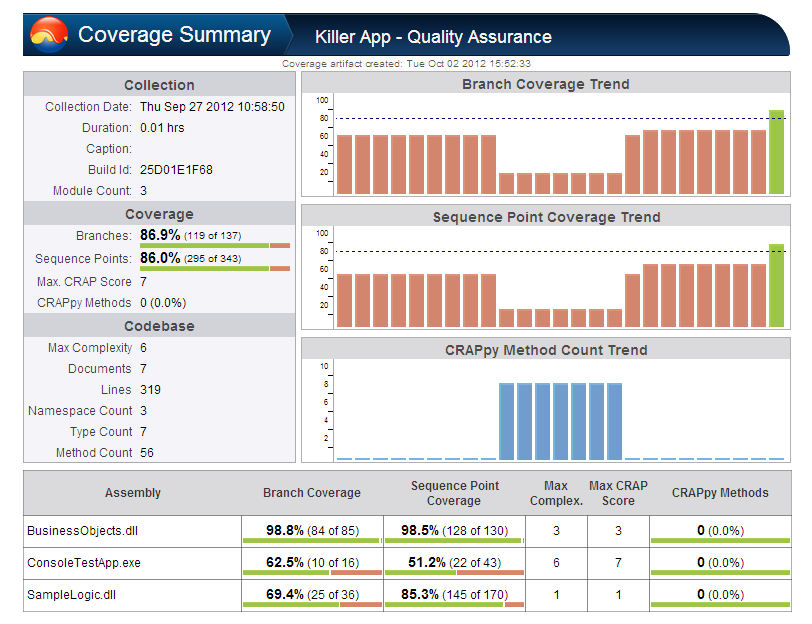Click the green bar in Branch Coverage Trend
812x624 pixels.
point(776,152)
